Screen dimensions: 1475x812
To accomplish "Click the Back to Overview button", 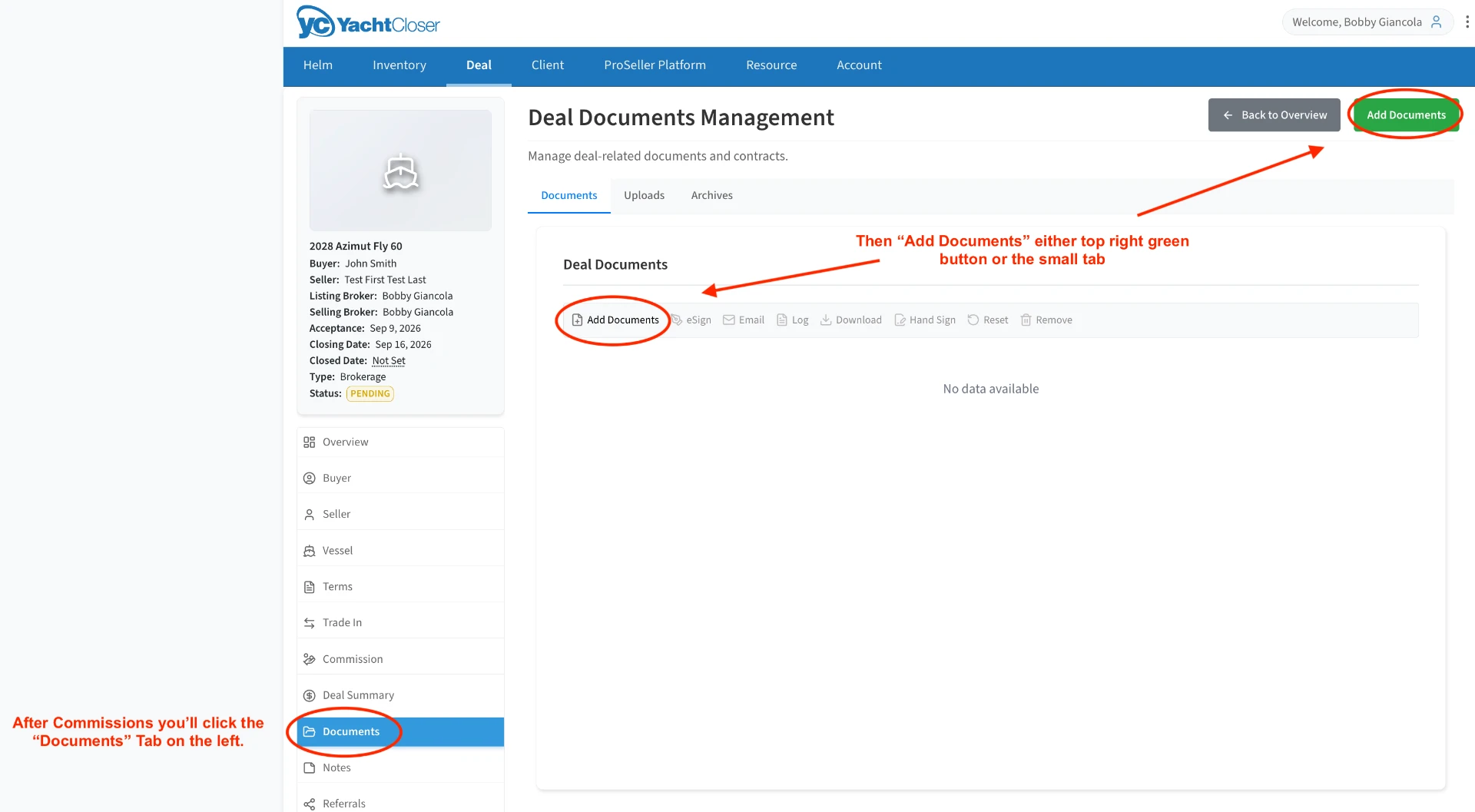I will (x=1274, y=115).
